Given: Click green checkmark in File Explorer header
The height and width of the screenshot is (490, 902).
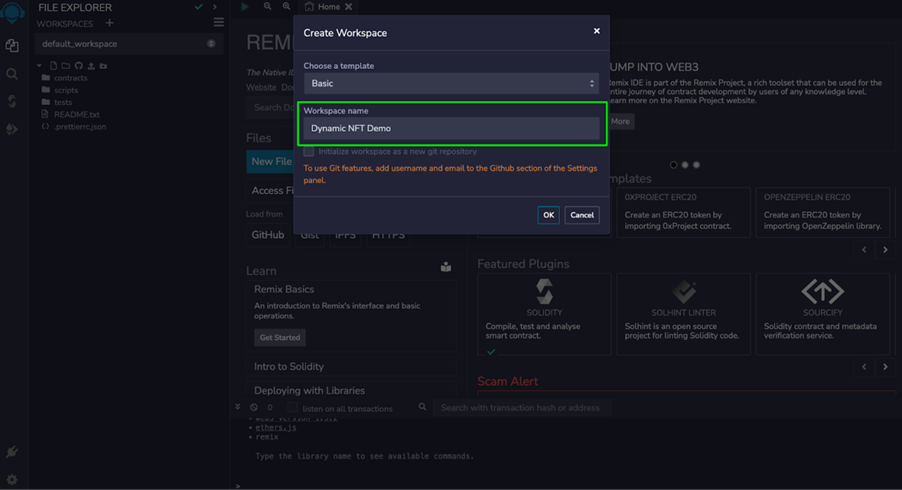Looking at the screenshot, I should (198, 7).
